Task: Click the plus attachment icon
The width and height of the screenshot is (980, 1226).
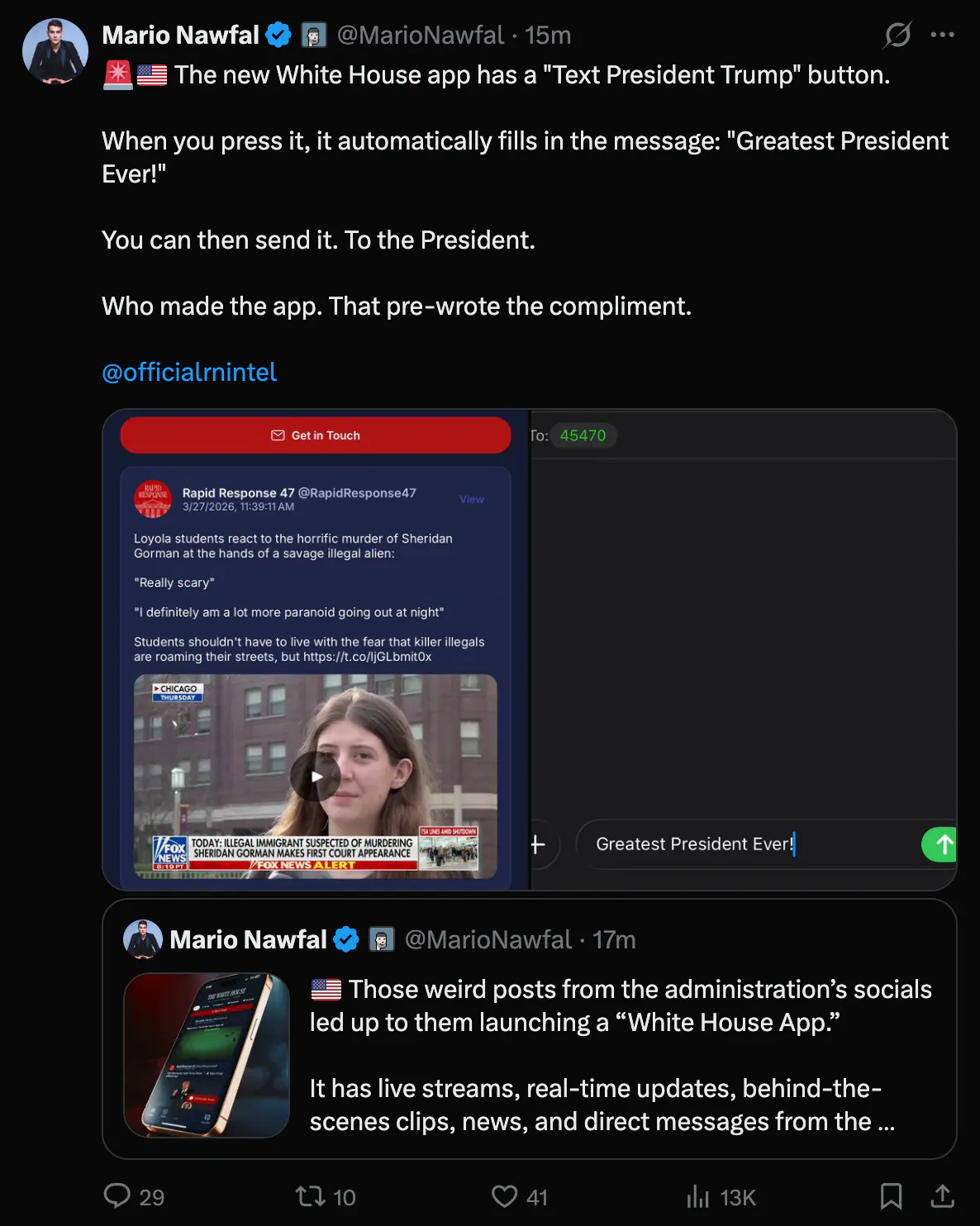Action: tap(538, 844)
